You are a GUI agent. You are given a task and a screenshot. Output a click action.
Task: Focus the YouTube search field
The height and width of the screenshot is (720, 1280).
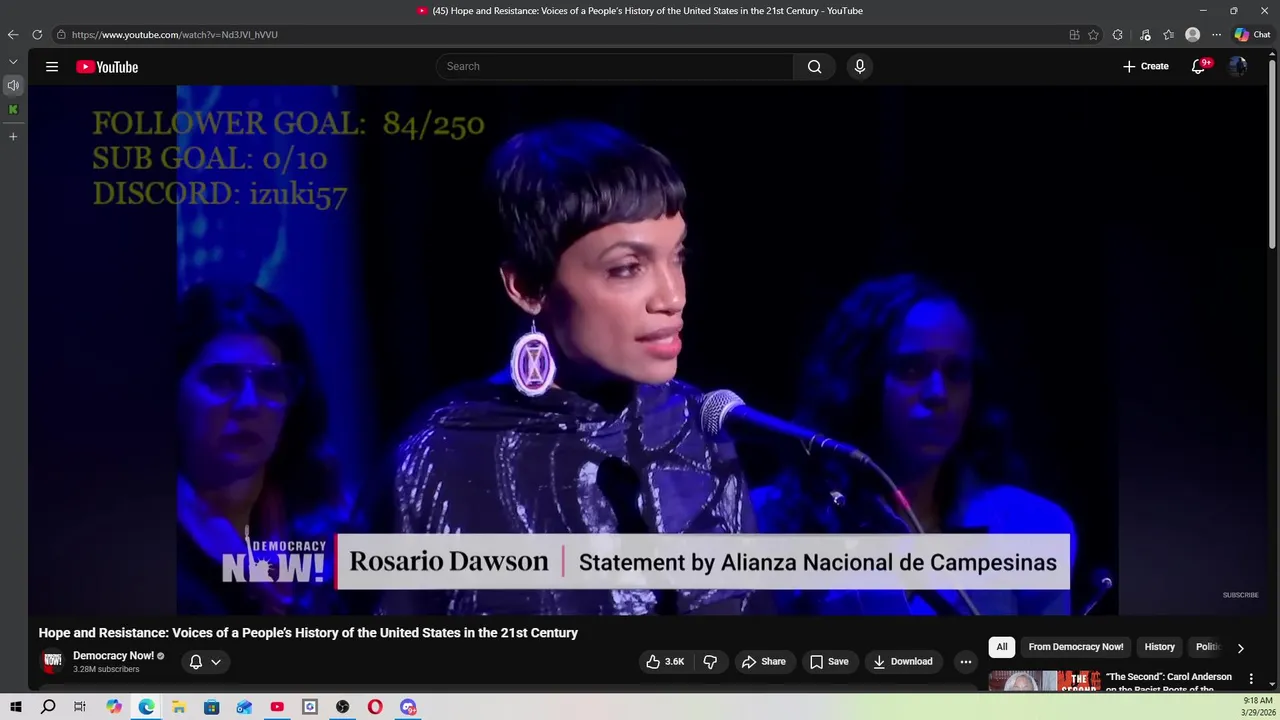(x=615, y=66)
